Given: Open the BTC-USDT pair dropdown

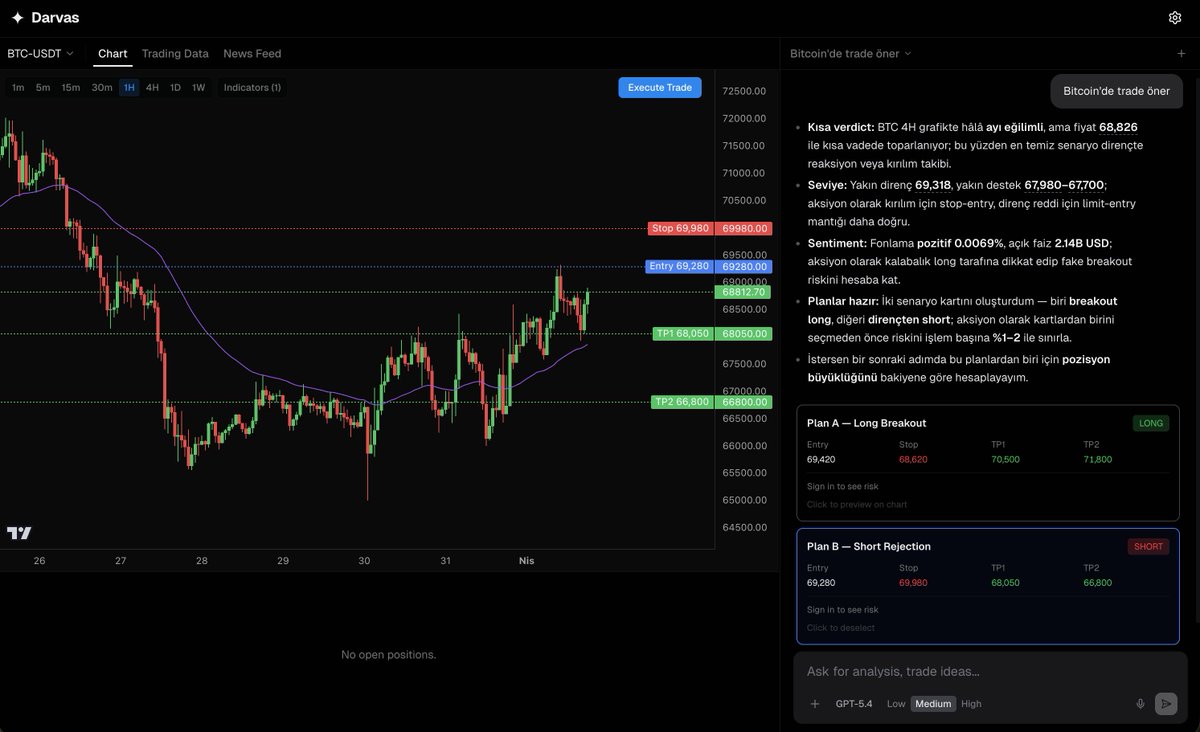Looking at the screenshot, I should (x=40, y=53).
